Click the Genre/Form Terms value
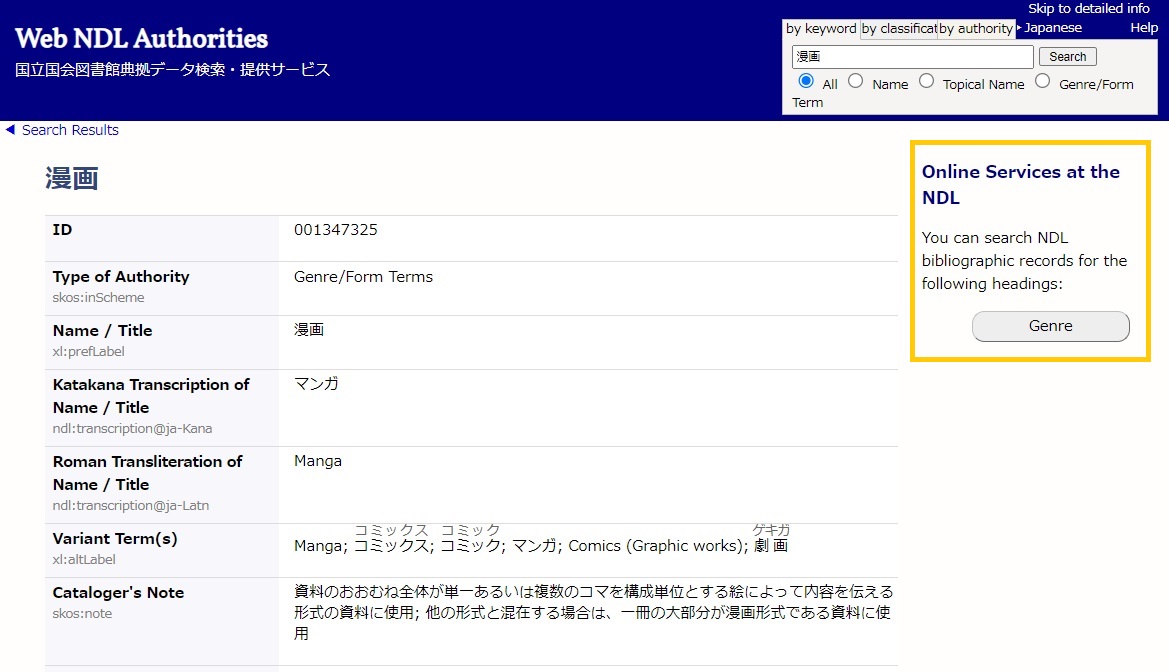The height and width of the screenshot is (672, 1169). click(x=363, y=277)
